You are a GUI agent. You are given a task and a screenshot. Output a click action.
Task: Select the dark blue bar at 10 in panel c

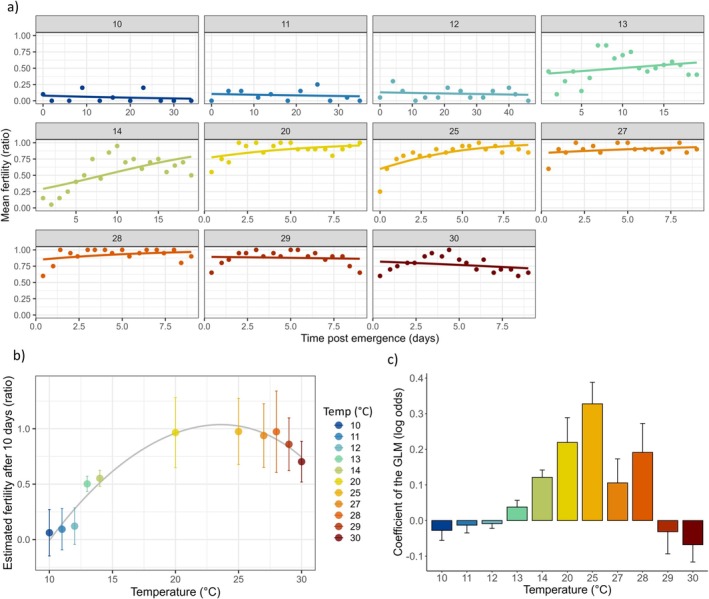click(x=442, y=525)
